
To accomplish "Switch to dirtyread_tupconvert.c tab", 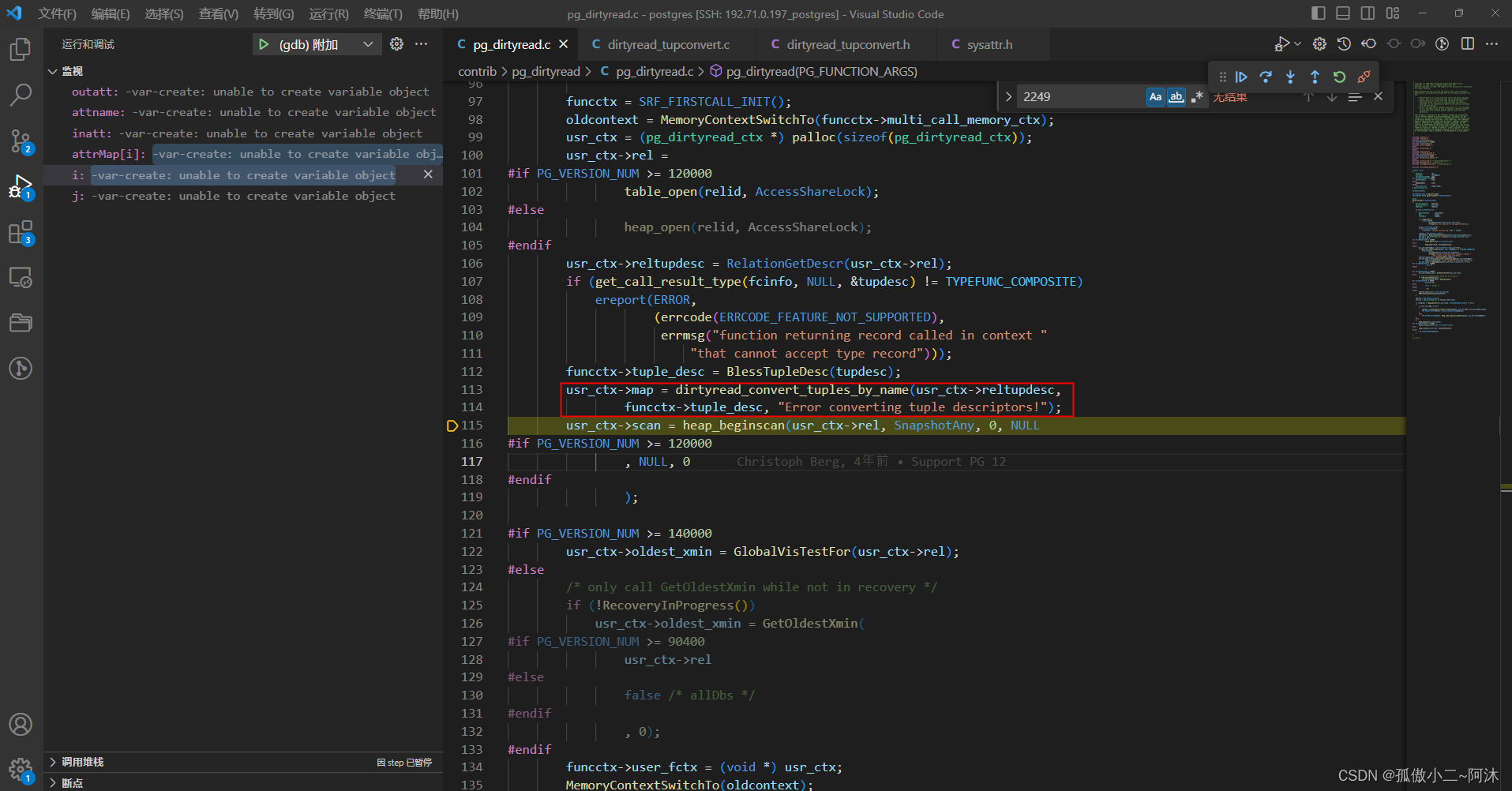I will 668,44.
